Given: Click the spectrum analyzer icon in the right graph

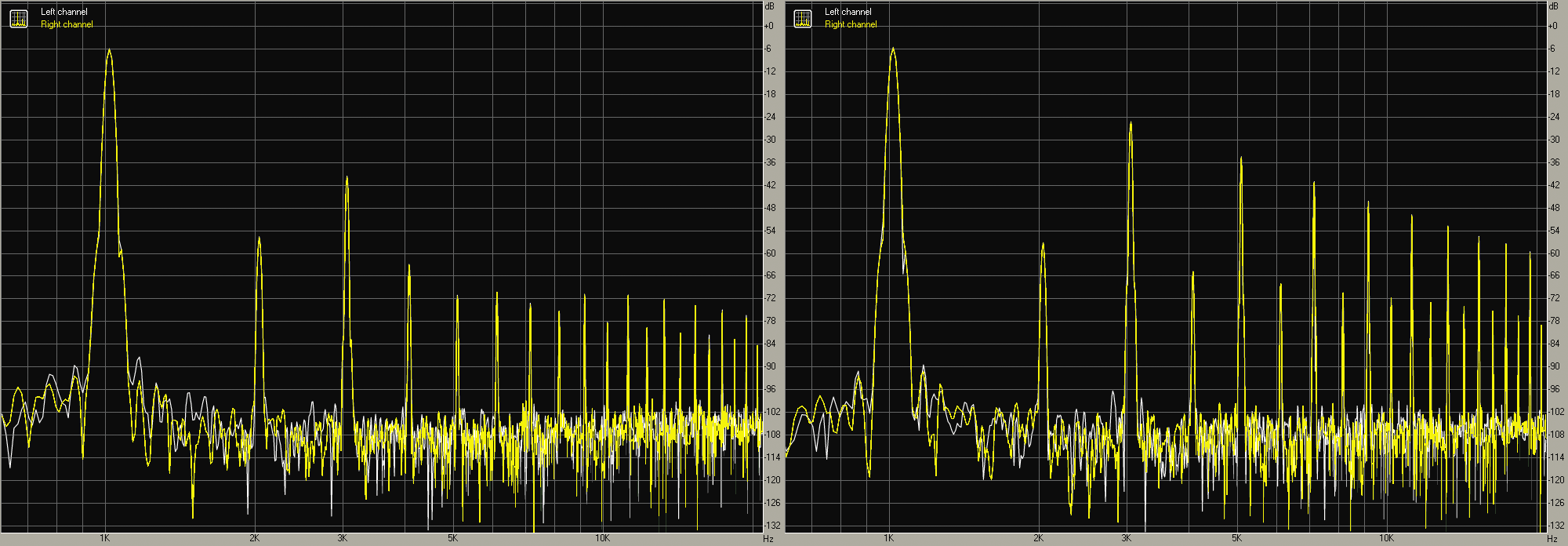Looking at the screenshot, I should coord(803,18).
